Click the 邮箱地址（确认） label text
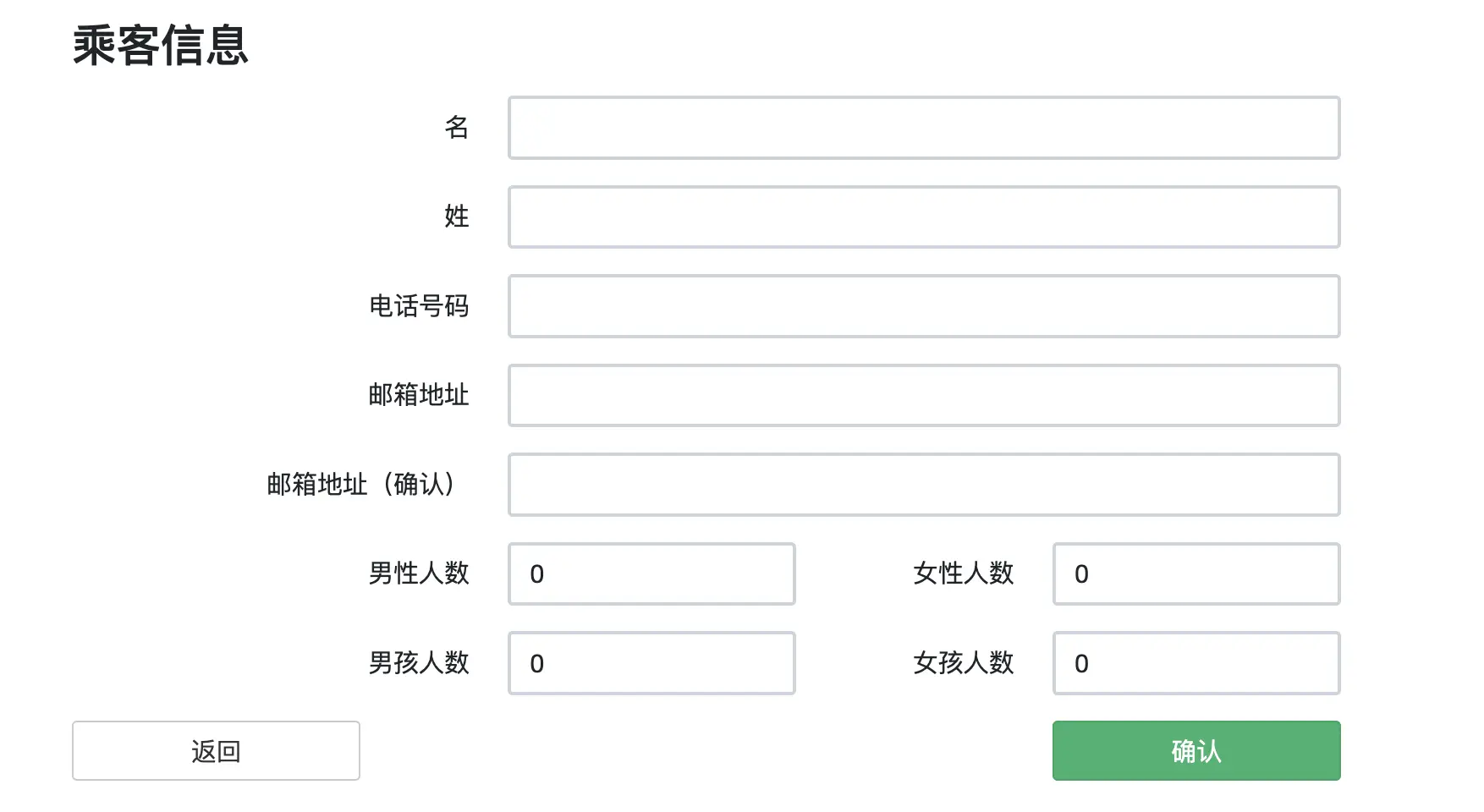The width and height of the screenshot is (1484, 812). click(362, 485)
